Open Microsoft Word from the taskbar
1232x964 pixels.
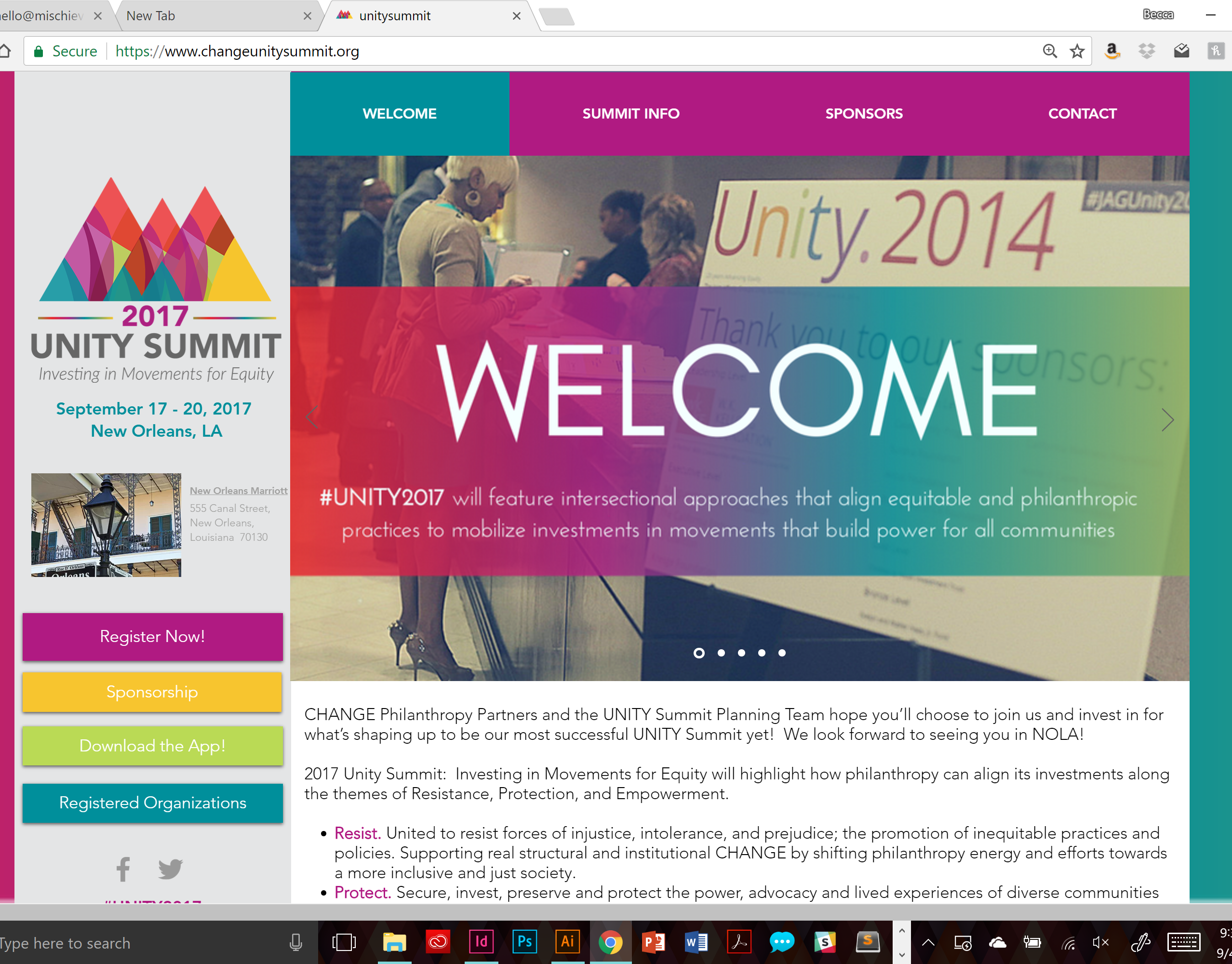point(696,942)
